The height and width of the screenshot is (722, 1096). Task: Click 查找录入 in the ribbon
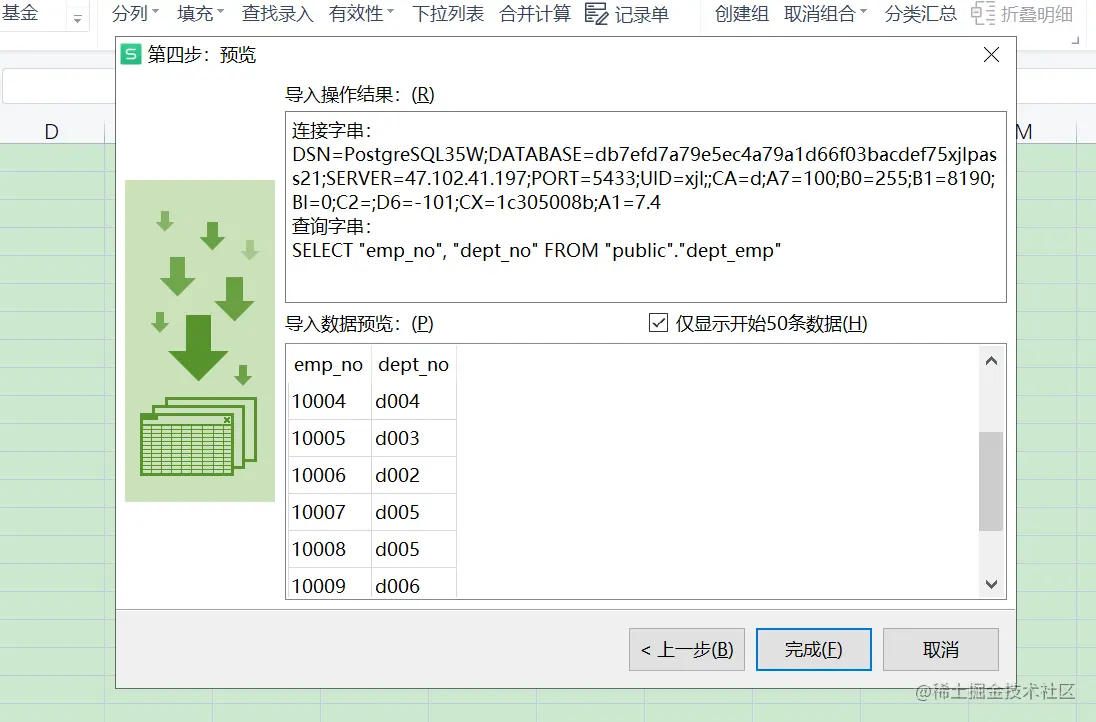point(277,13)
